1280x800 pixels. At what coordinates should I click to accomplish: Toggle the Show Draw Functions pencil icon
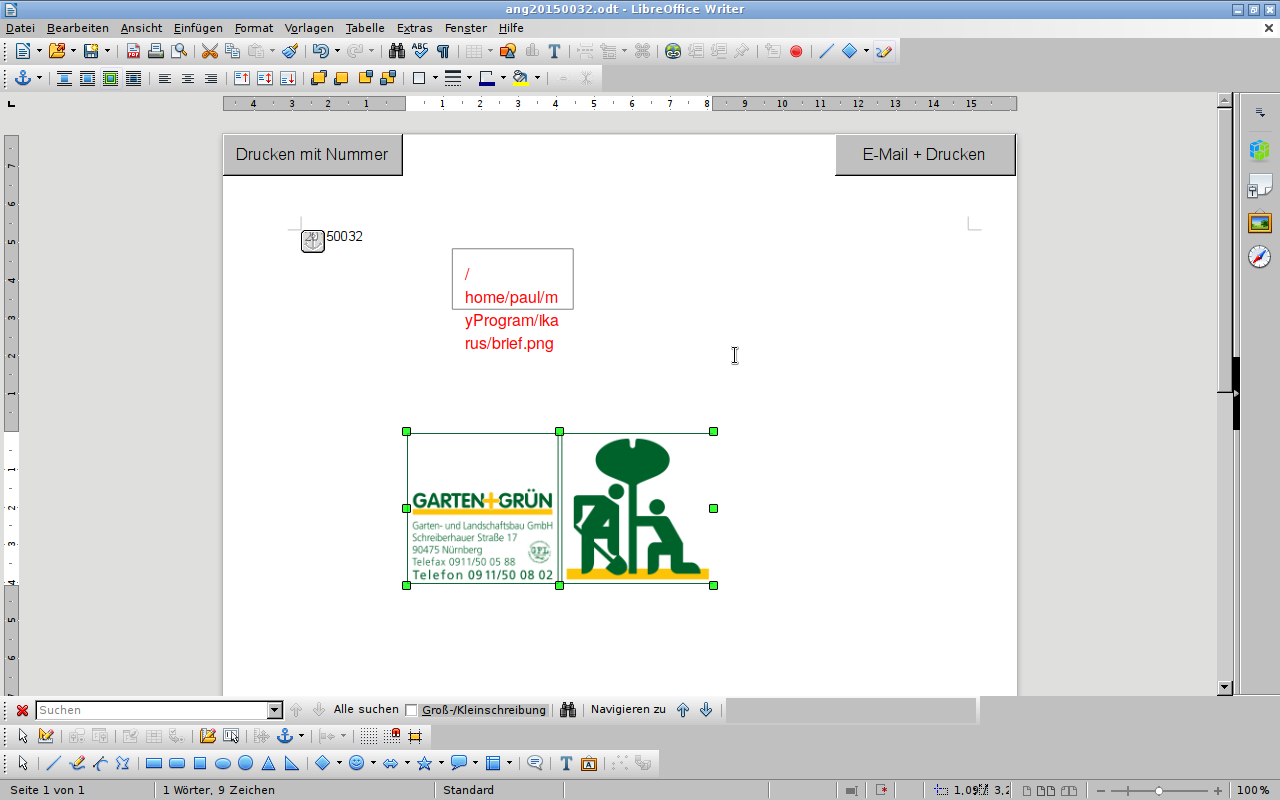point(884,51)
